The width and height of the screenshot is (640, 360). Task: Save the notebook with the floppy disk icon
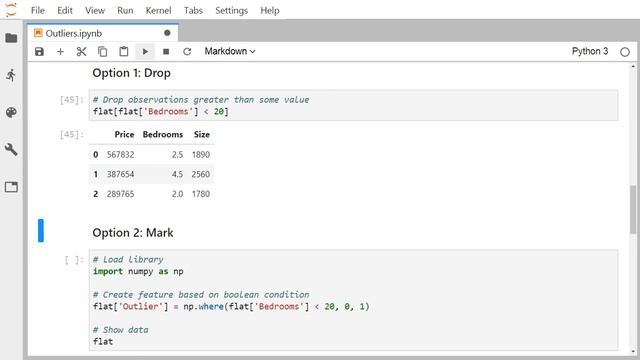(39, 51)
